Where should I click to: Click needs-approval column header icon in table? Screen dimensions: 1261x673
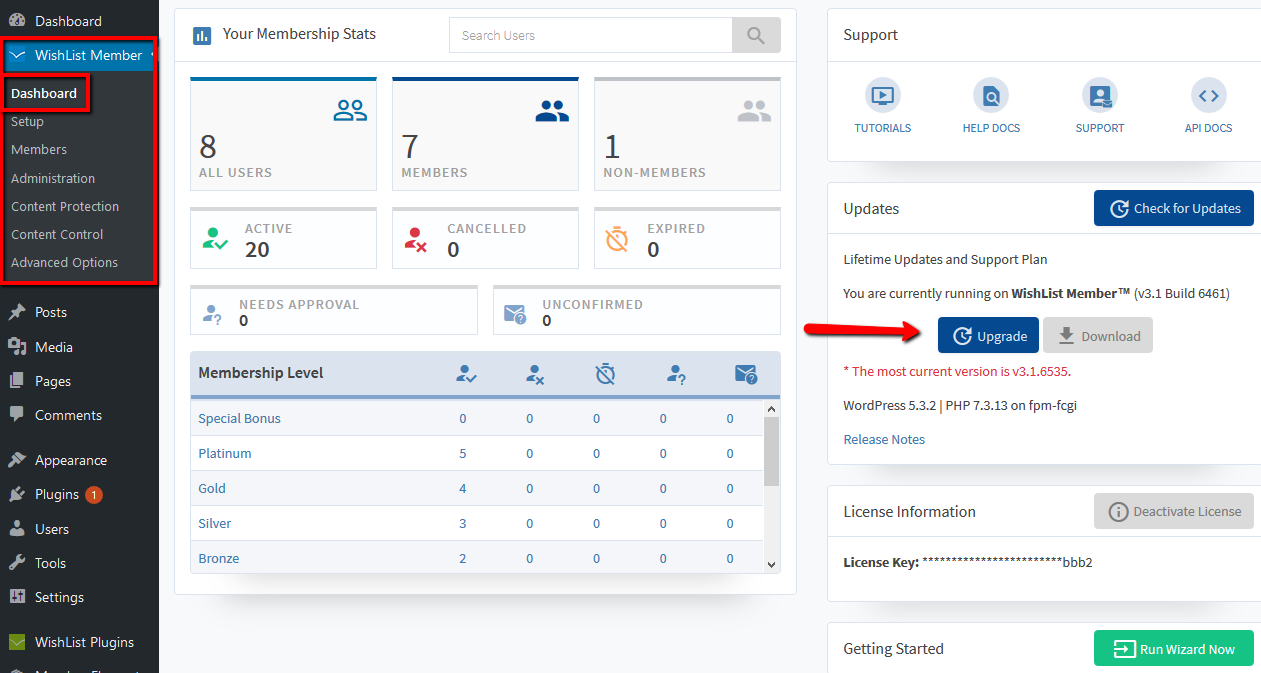676,374
